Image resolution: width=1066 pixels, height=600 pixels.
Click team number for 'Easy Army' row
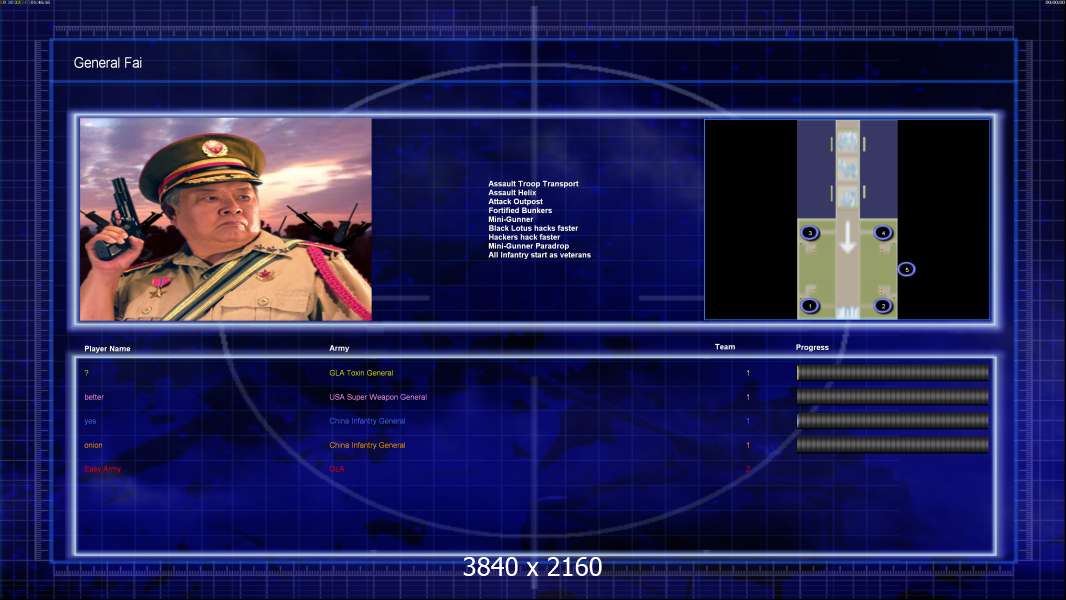[x=748, y=469]
